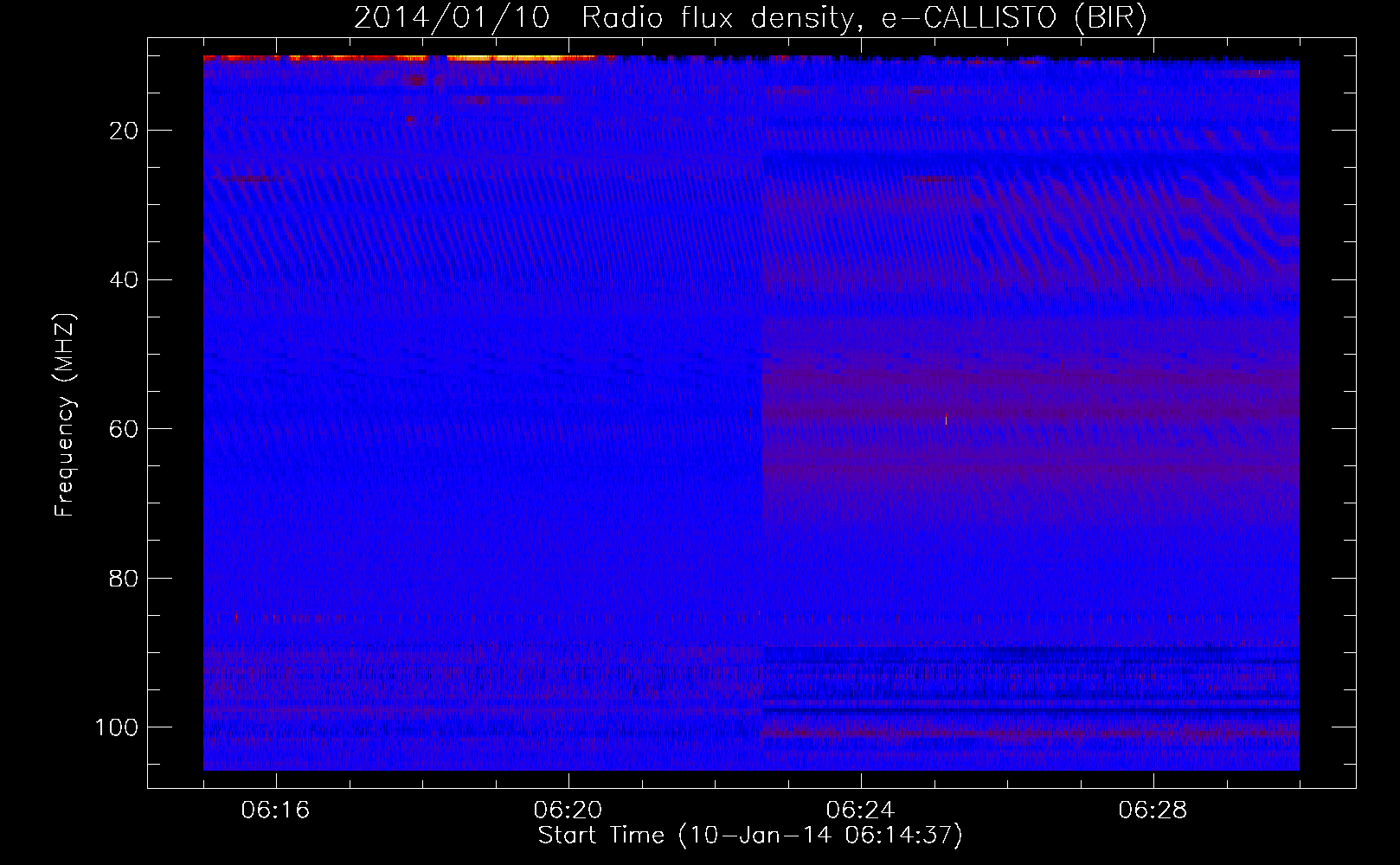Click the 'Start Time (10-Jan-14 06:14:37)' label
The width and height of the screenshot is (1400, 865).
[750, 836]
